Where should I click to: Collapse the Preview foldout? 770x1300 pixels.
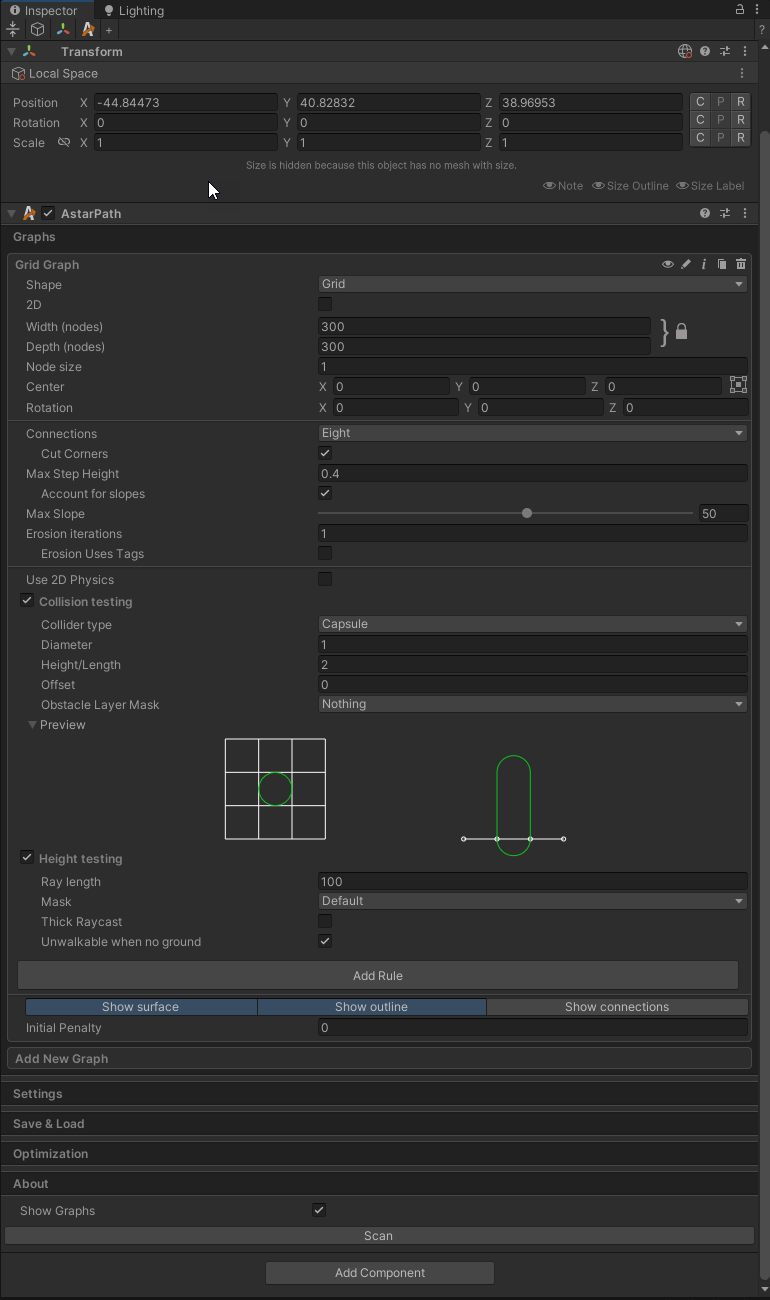point(33,725)
